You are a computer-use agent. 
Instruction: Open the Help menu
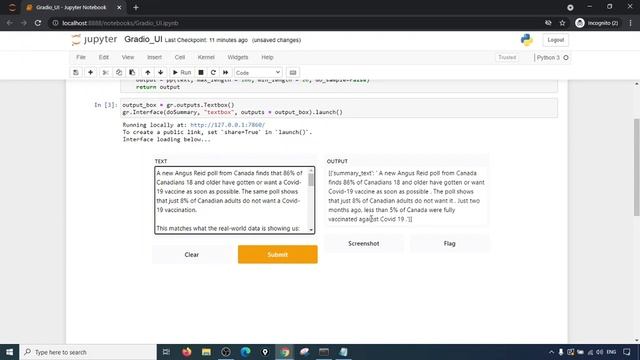(267, 58)
